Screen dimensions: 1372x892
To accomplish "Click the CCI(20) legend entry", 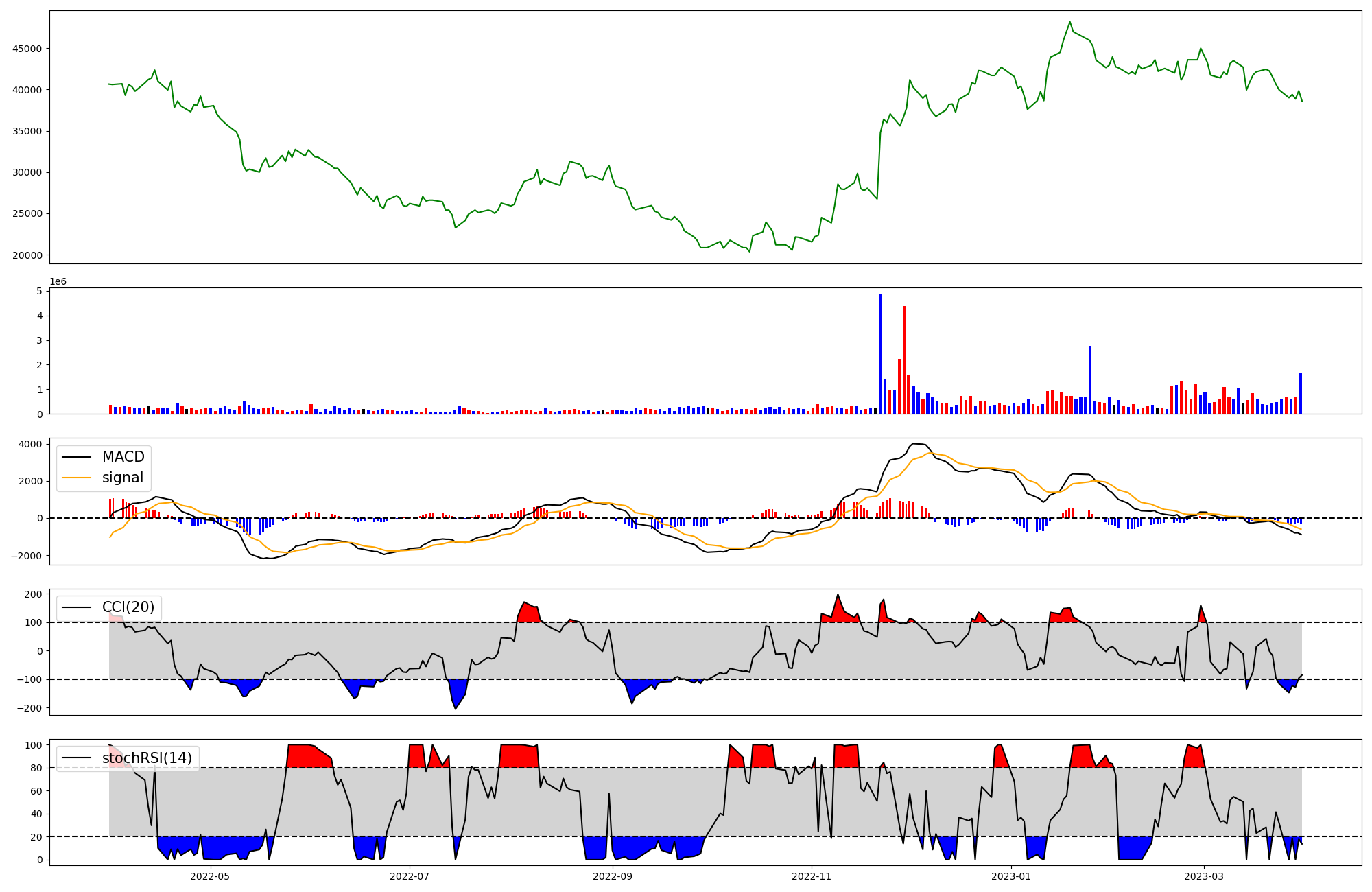I will coord(128,607).
